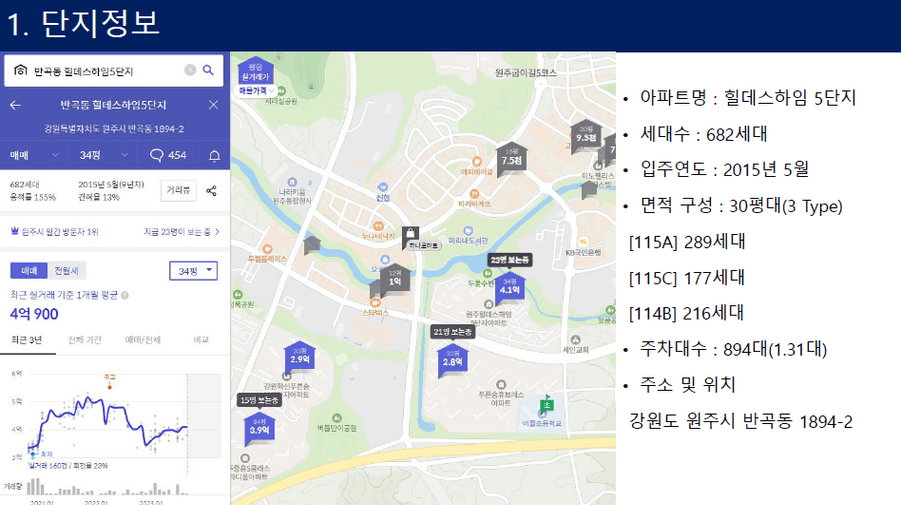The width and height of the screenshot is (901, 505).
Task: Click the 최저 low marker on price chart
Action: (33, 454)
